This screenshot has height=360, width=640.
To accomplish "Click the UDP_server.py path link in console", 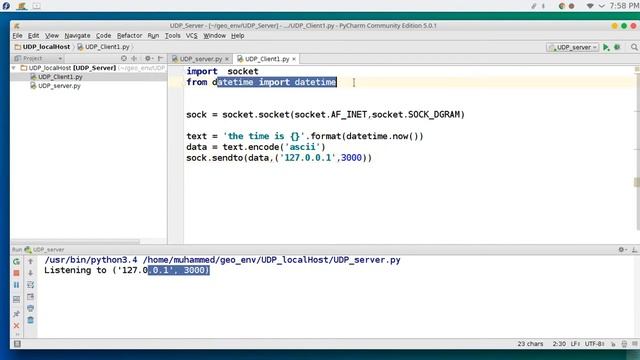I will (x=272, y=260).
